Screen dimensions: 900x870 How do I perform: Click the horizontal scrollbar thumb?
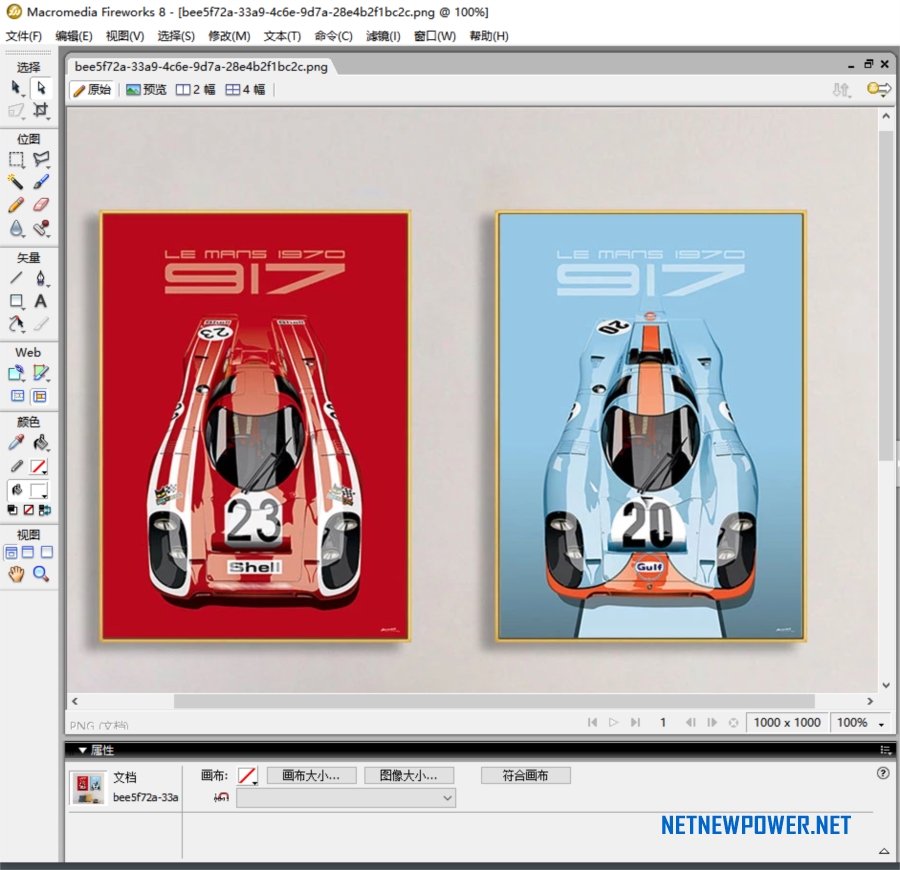pyautogui.click(x=494, y=701)
